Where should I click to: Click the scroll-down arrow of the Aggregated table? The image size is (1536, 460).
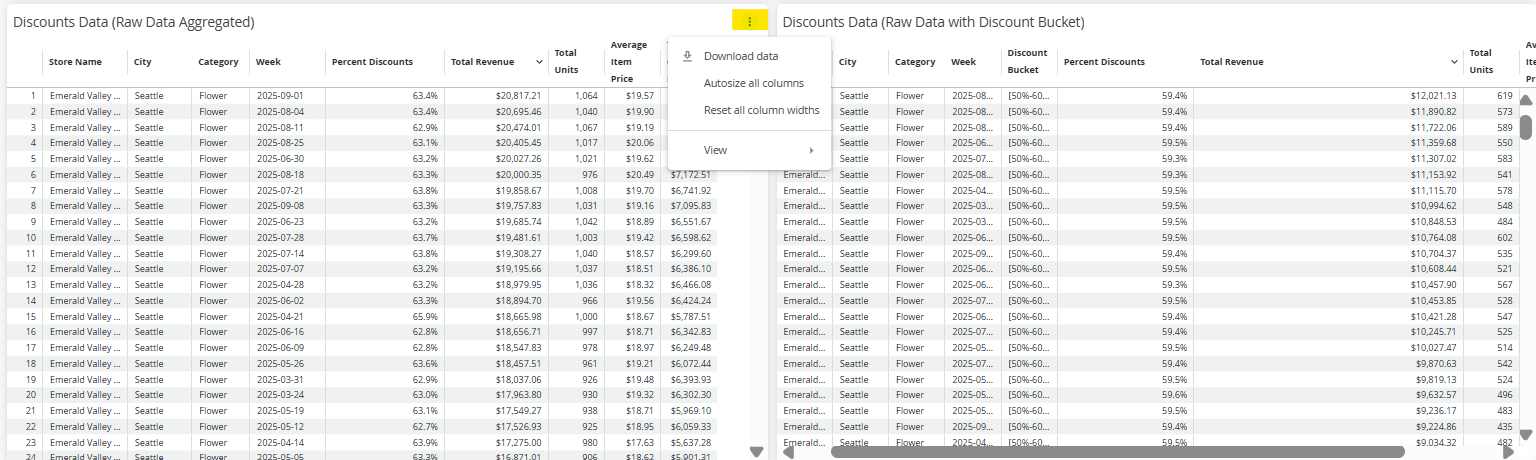[756, 452]
